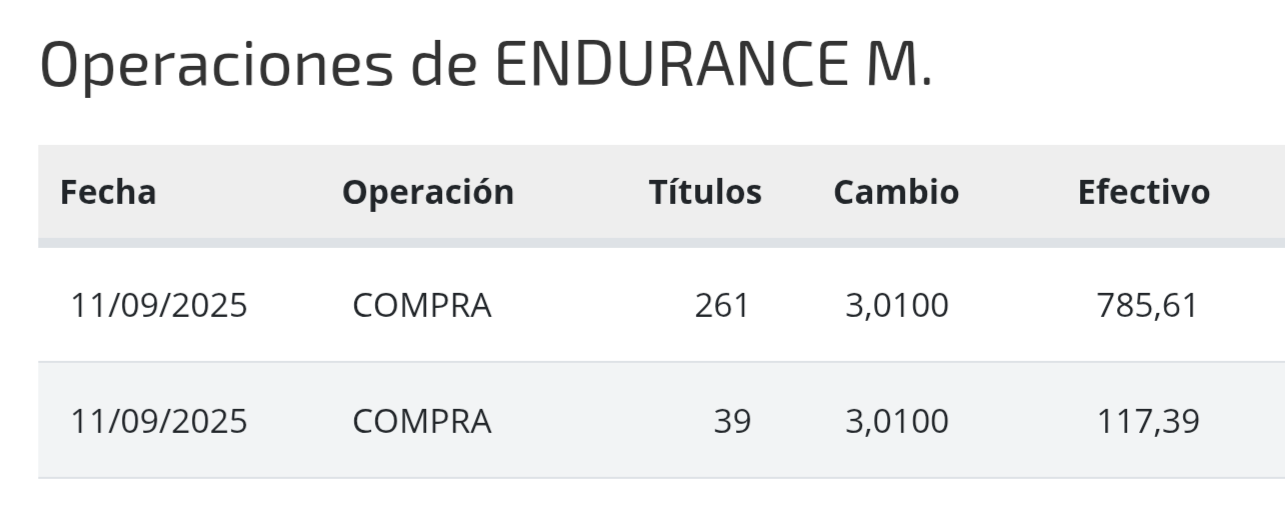1285x506 pixels.
Task: Select the 261 títulos cell
Action: coord(722,306)
